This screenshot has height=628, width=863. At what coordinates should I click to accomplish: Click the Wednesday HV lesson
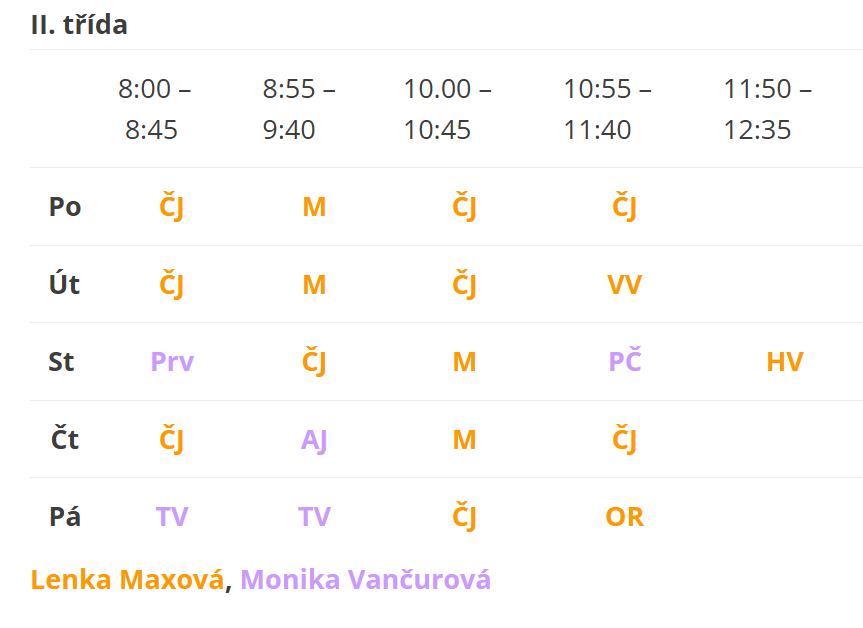click(784, 362)
